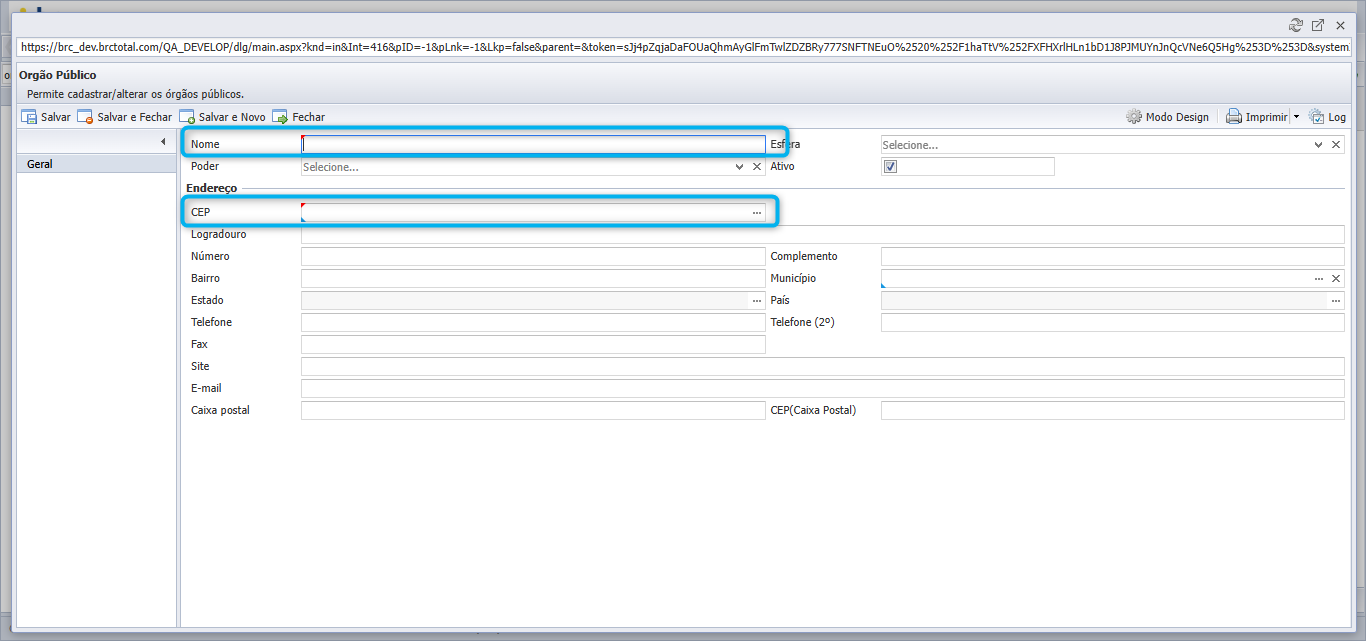Screen dimensions: 1366x641
Task: Click the Caixa postal input field
Action: 533,410
